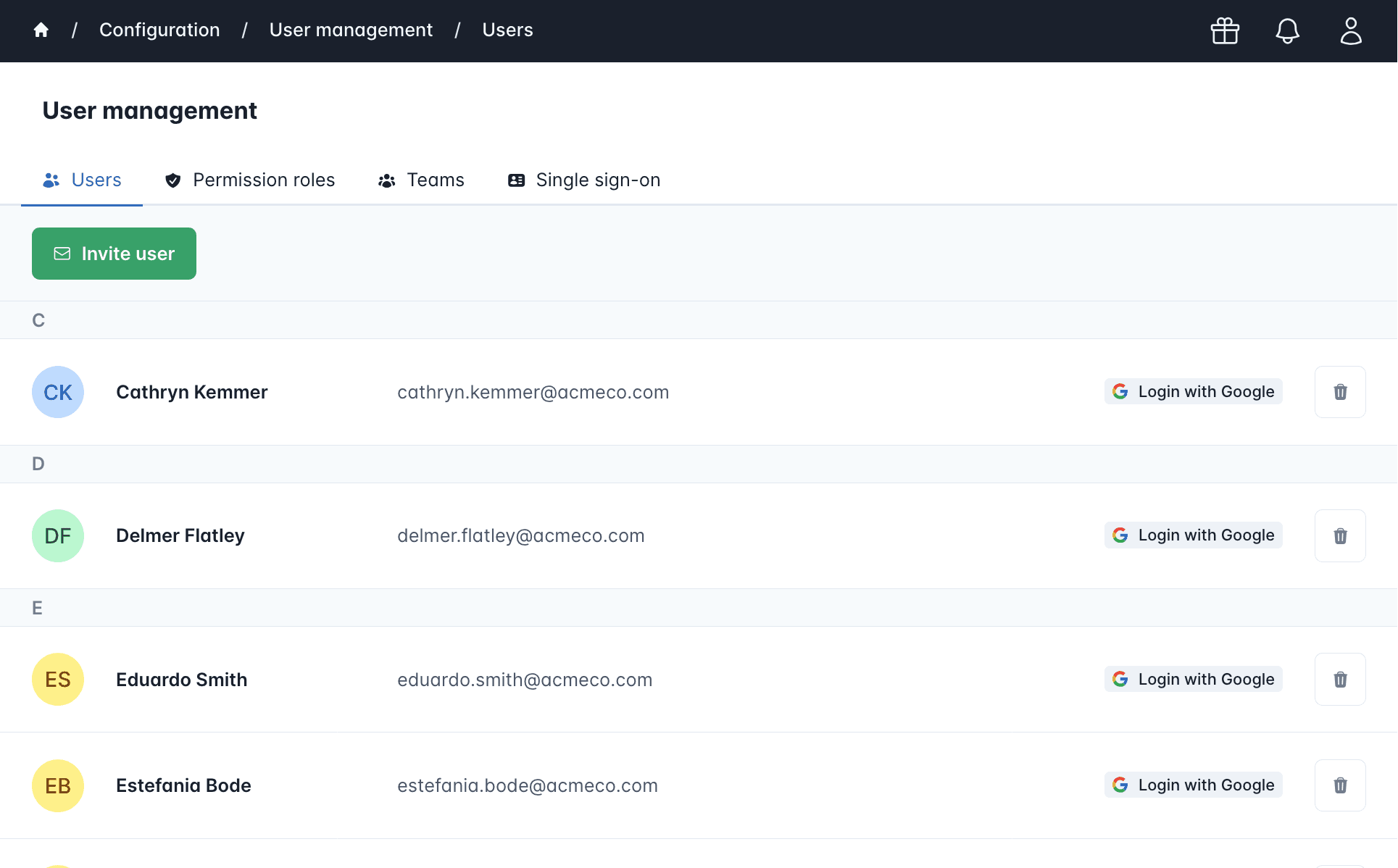
Task: Click Login with Google badge for Cathryn
Action: click(x=1193, y=391)
